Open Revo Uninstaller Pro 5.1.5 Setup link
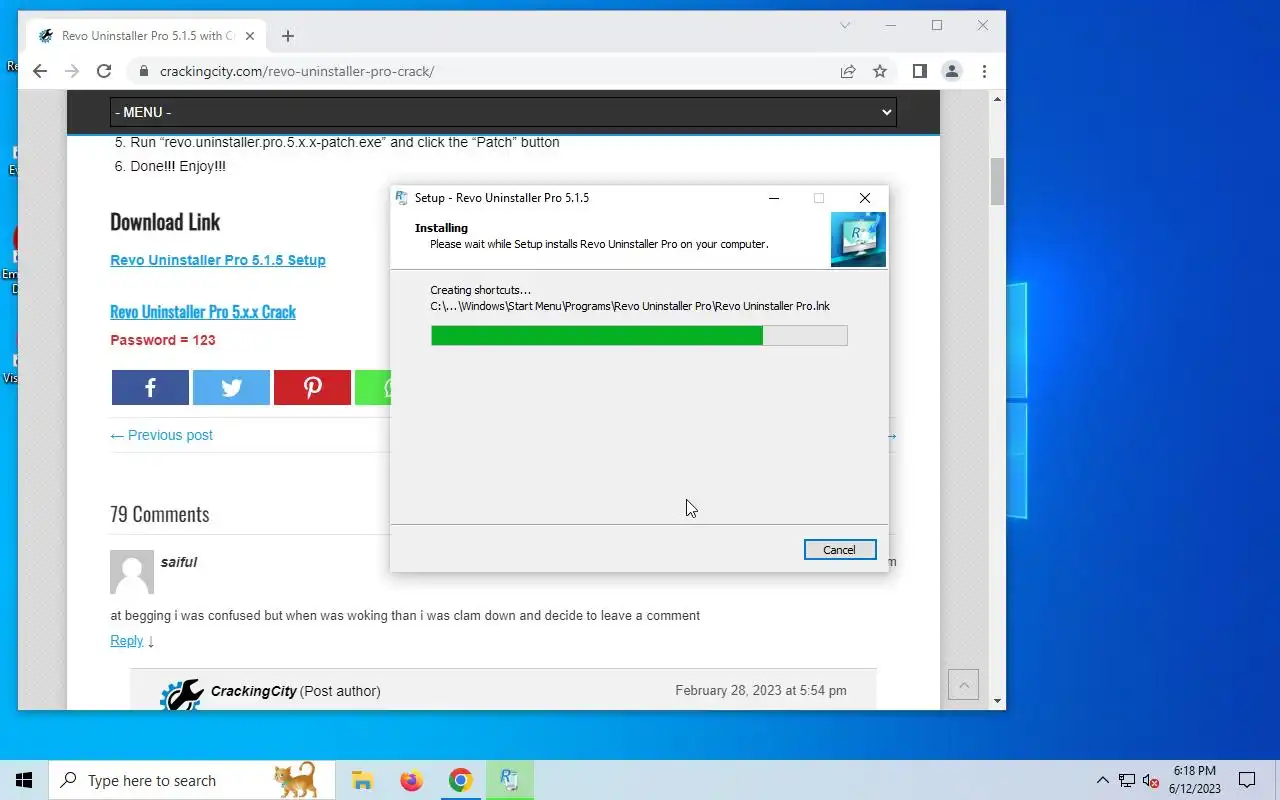This screenshot has width=1280, height=800. click(x=218, y=260)
